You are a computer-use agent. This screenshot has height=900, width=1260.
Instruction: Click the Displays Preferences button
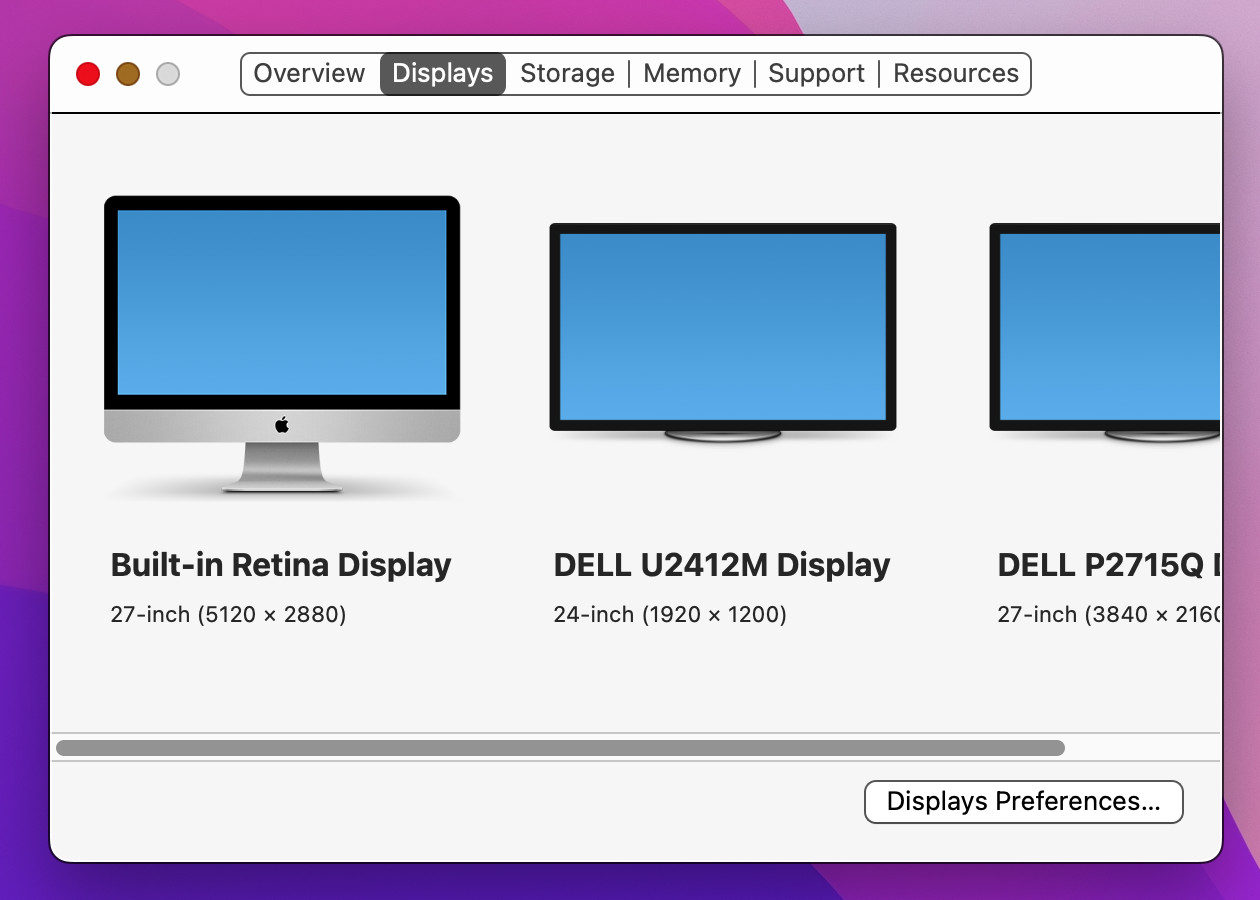[1024, 802]
